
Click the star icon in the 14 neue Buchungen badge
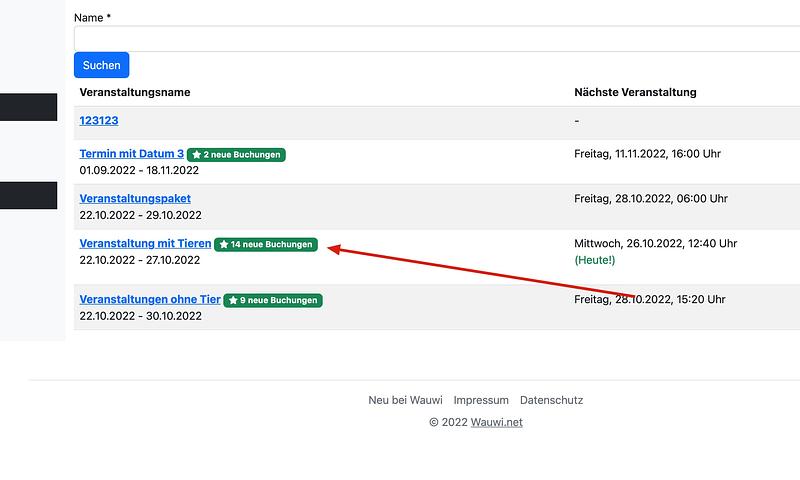(x=224, y=245)
